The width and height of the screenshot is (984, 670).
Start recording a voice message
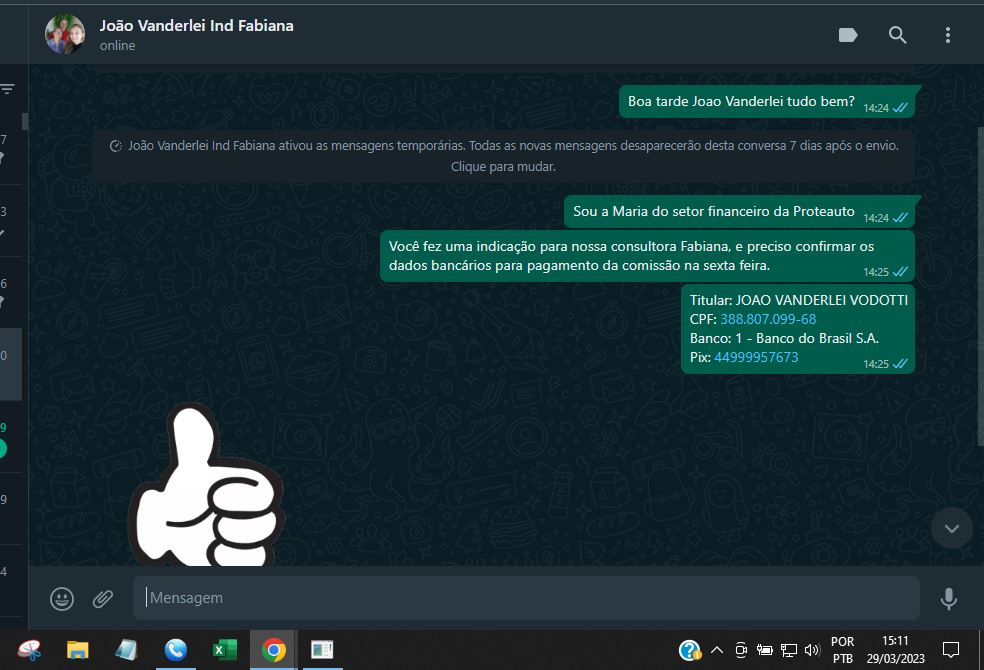click(948, 598)
